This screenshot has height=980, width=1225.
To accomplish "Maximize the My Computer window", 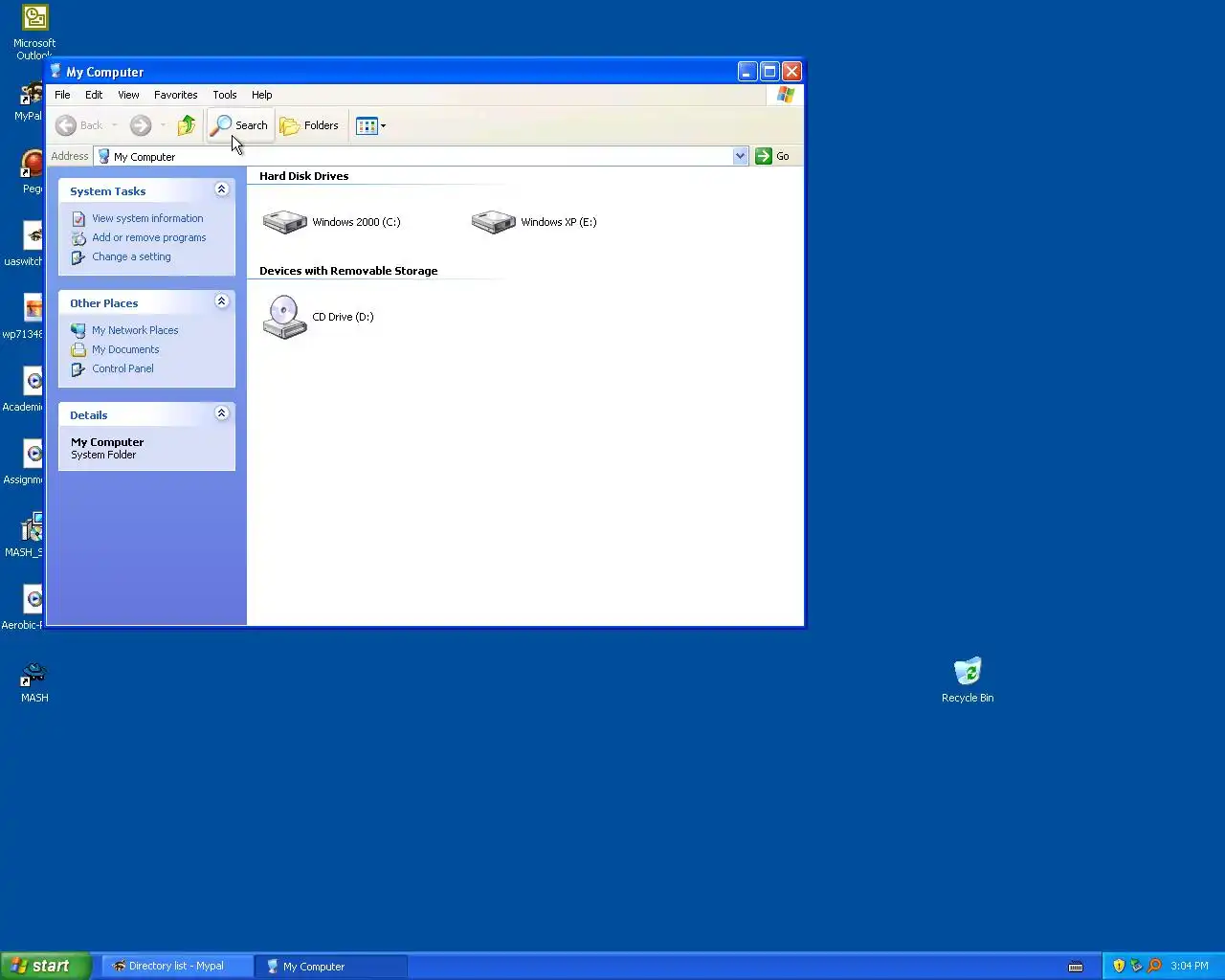I will [769, 72].
